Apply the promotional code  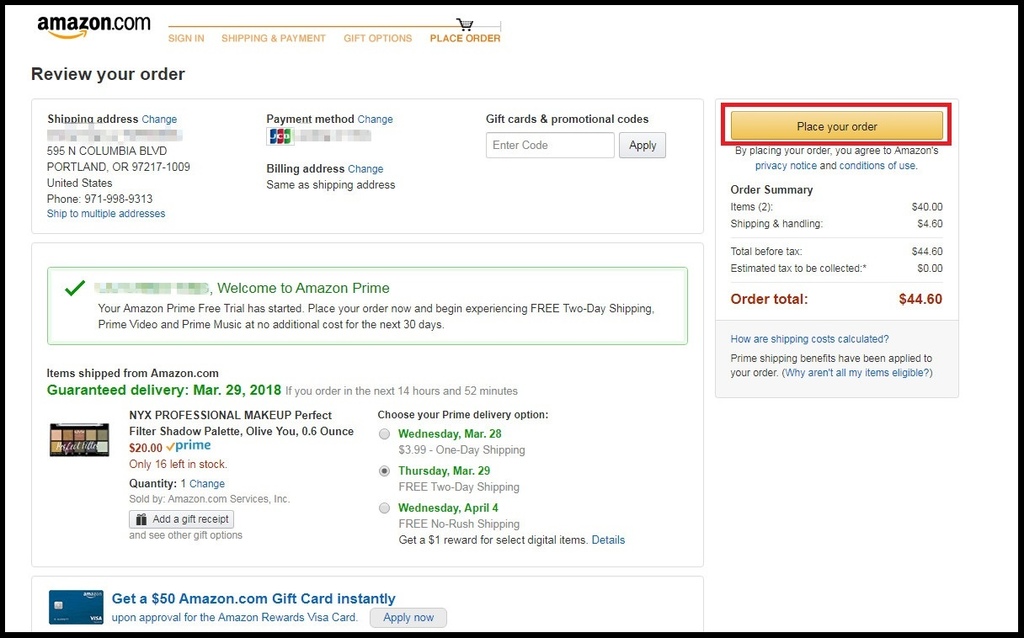coord(642,145)
